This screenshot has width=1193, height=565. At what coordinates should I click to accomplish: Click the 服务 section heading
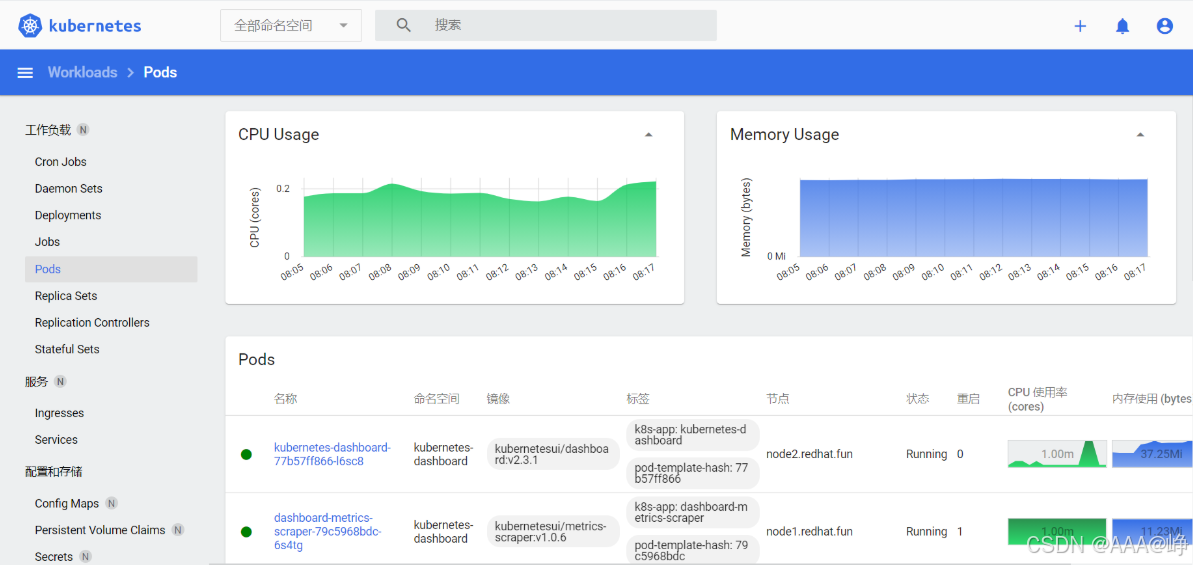[37, 381]
